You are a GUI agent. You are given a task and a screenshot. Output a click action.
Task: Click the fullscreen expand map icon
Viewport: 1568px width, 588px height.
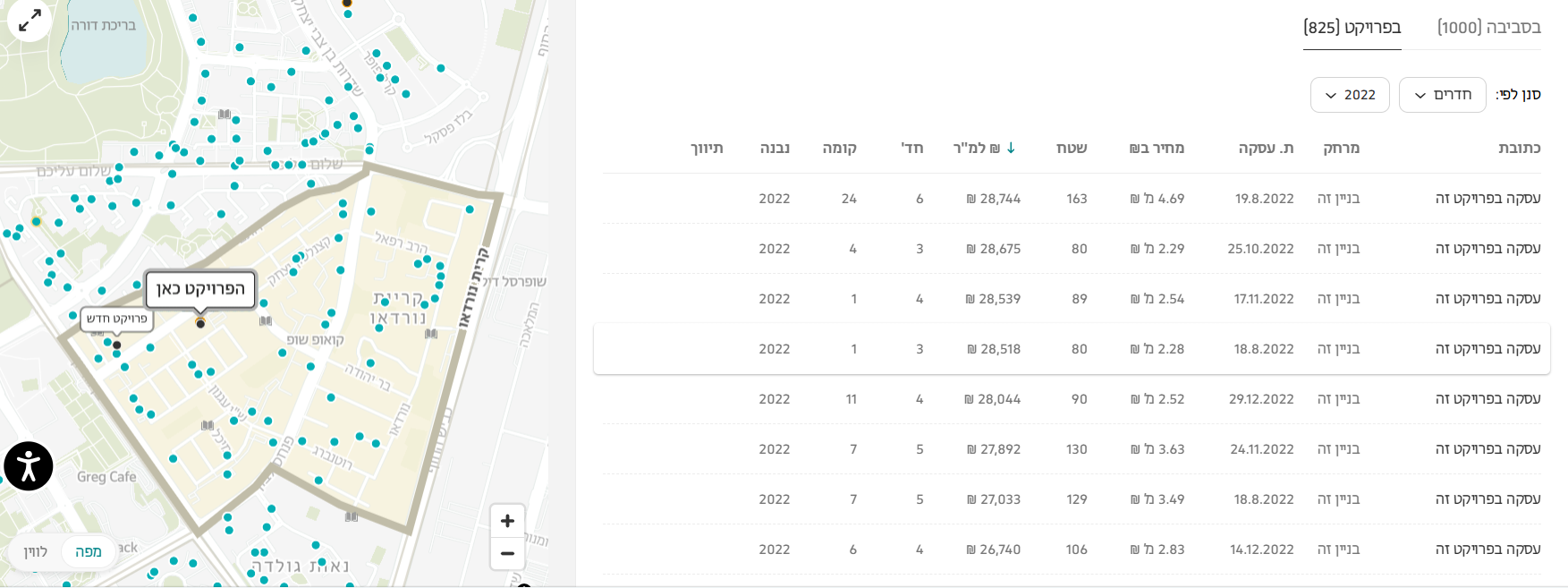(x=30, y=20)
